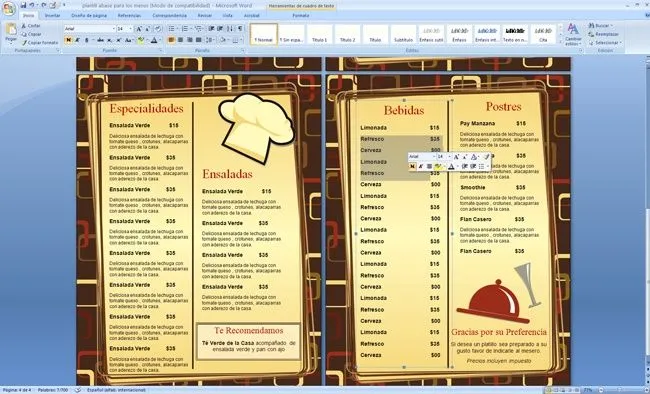Switch to Diseño de página tab

pos(89,15)
